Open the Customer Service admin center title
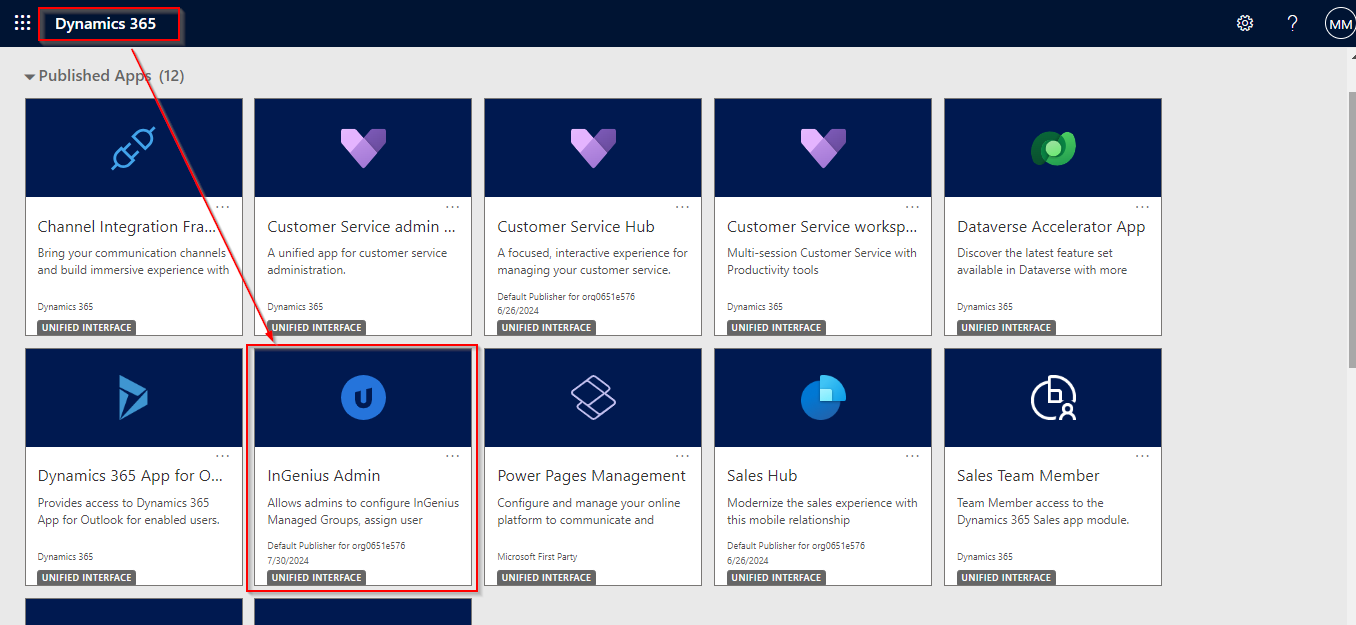This screenshot has height=625, width=1356. coord(361,227)
